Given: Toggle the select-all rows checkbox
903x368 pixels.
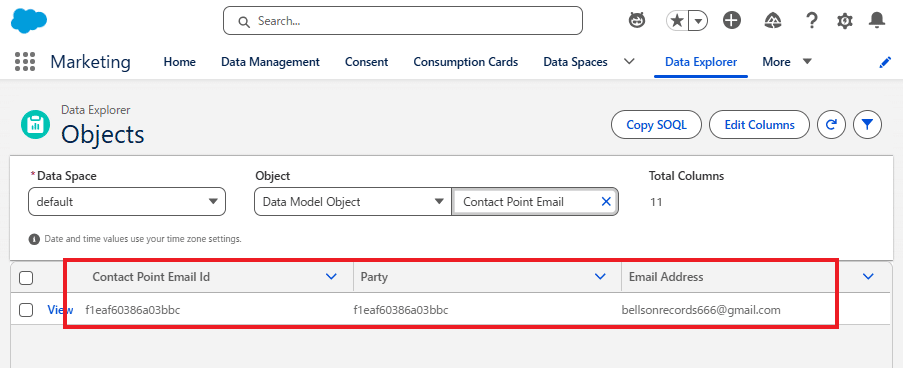Looking at the screenshot, I should point(26,278).
